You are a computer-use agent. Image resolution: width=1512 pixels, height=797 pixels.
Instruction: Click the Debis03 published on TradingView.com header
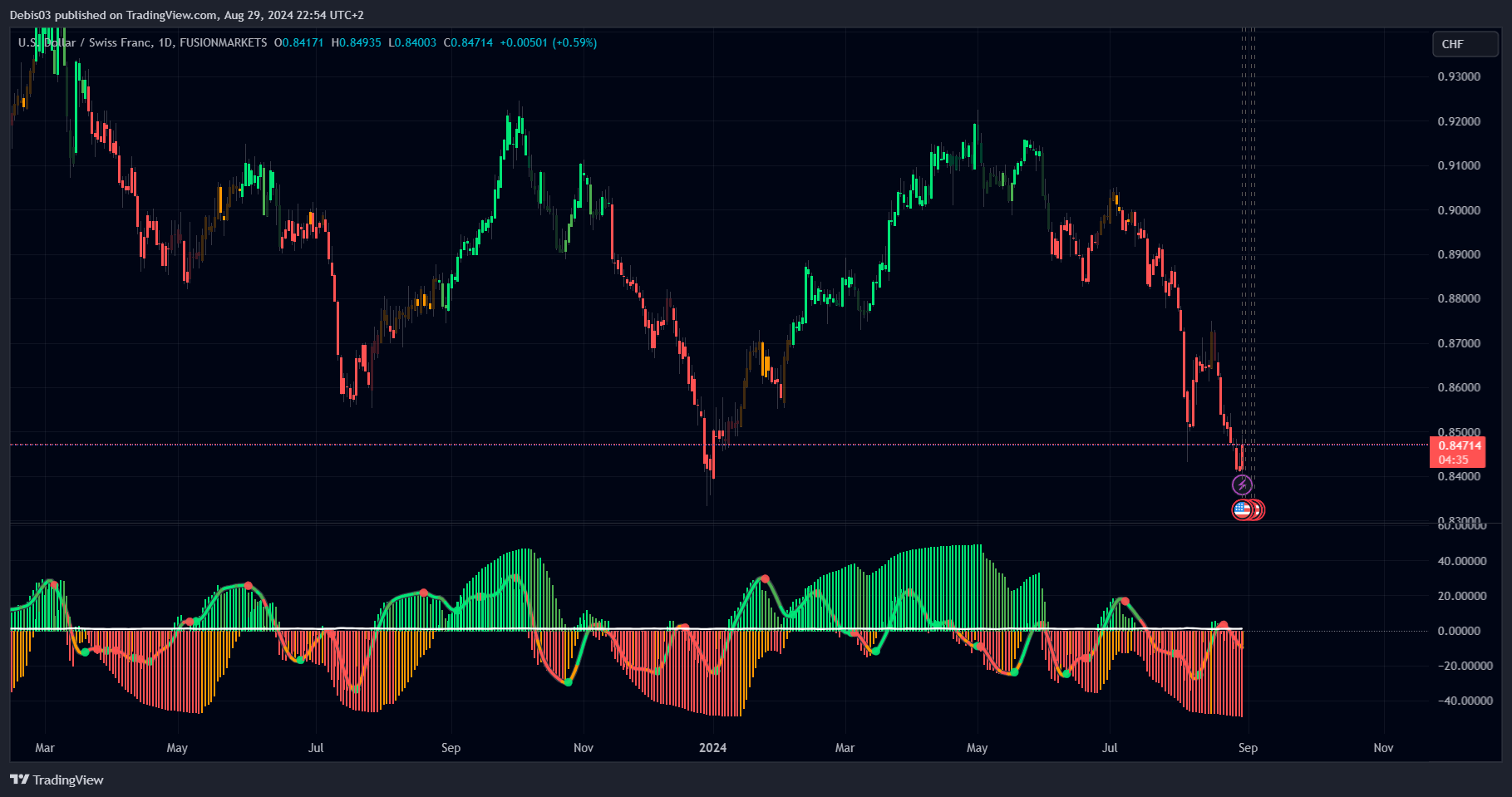(187, 15)
